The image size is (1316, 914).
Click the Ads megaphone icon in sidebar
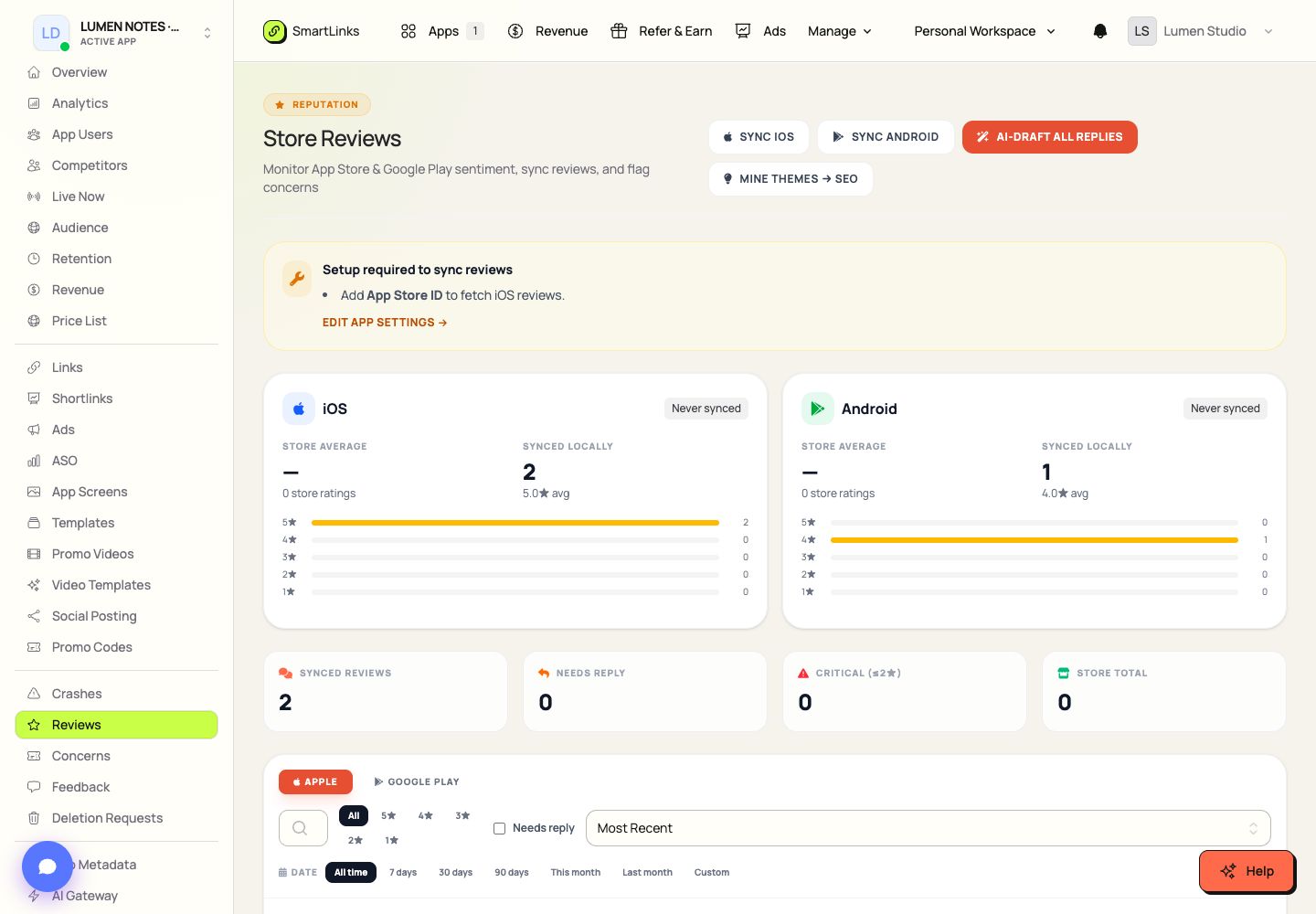coord(34,430)
